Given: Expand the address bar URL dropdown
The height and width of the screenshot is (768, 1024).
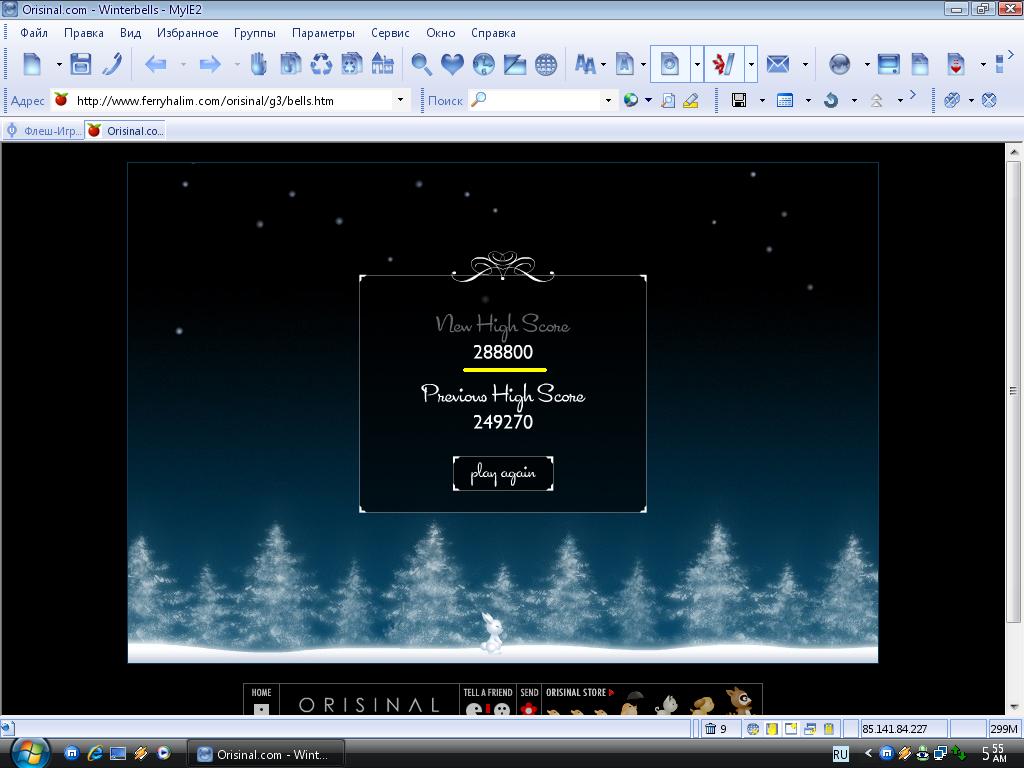Looking at the screenshot, I should tap(400, 100).
